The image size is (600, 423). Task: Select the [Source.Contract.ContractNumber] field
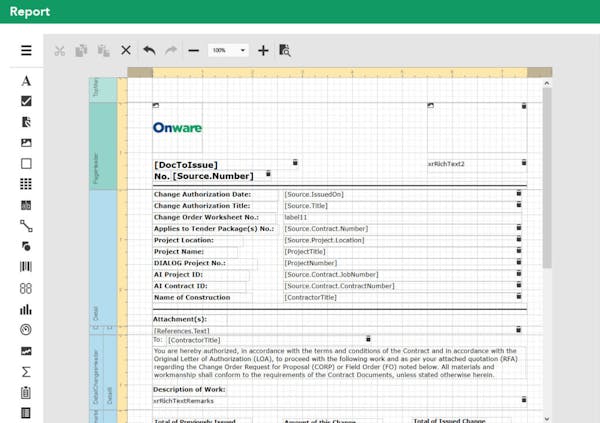pyautogui.click(x=402, y=286)
